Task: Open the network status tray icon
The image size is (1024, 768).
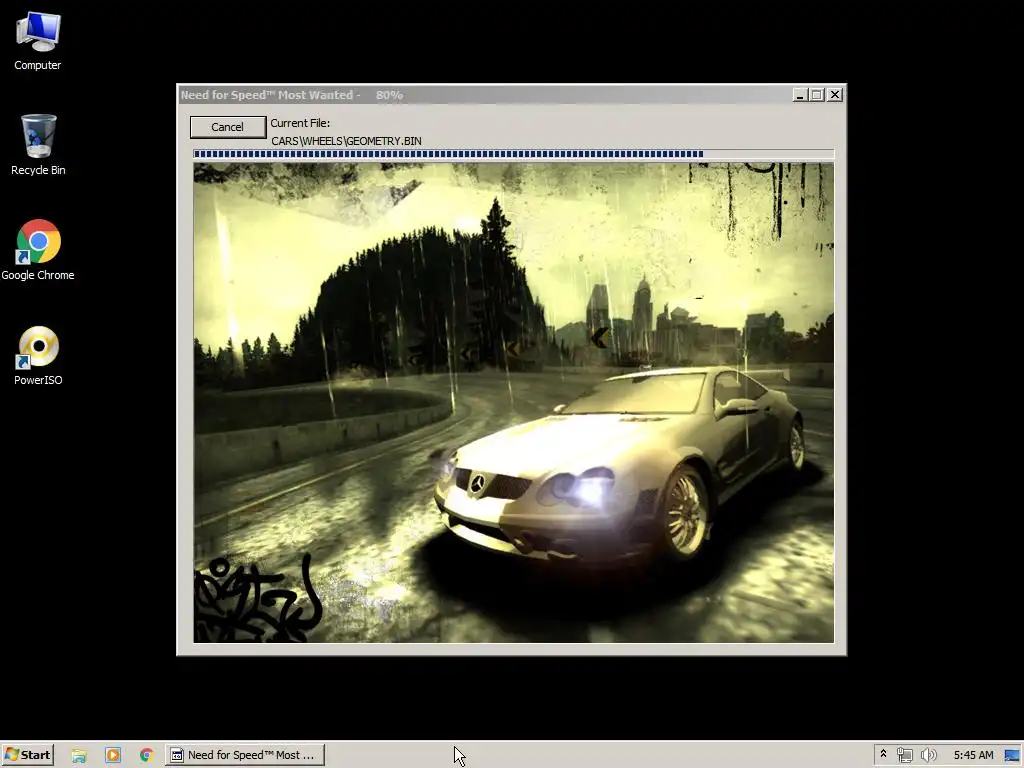Action: point(904,755)
